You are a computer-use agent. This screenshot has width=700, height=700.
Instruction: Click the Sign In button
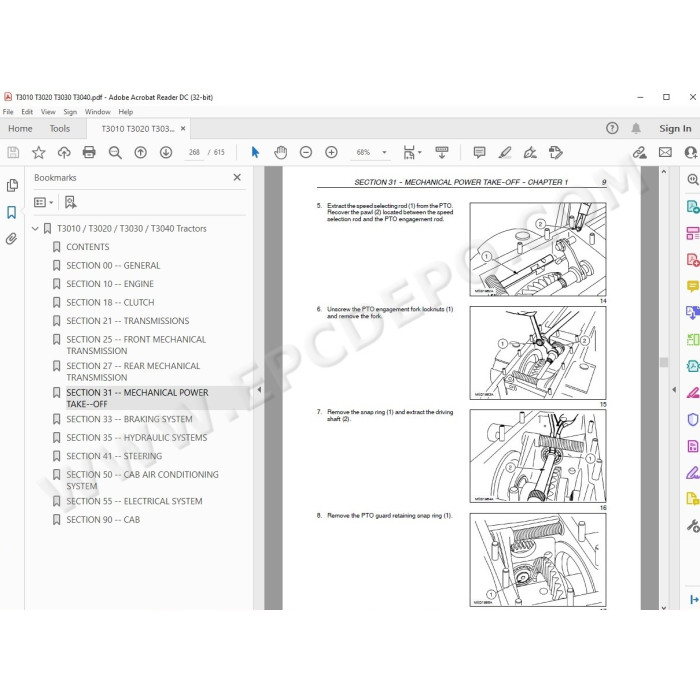click(x=675, y=129)
